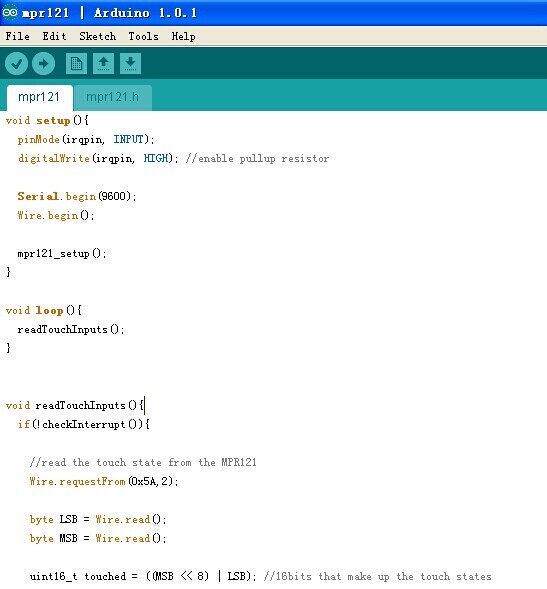Screen dimensions: 547x589
Task: Click on the void loop() declaration
Action: pyautogui.click(x=44, y=310)
